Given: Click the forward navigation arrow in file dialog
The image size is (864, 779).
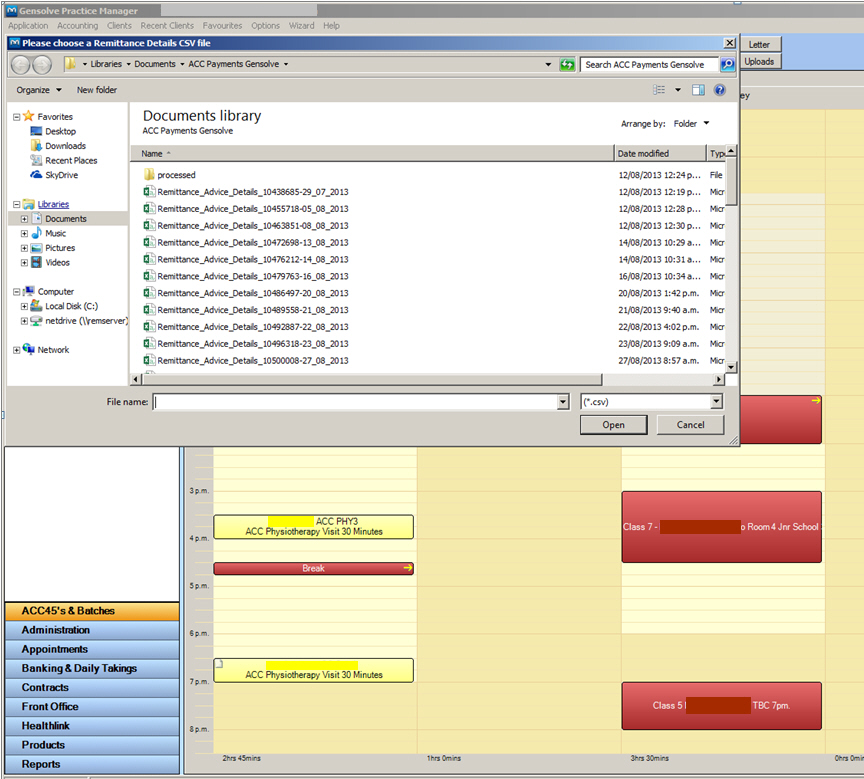Looking at the screenshot, I should click(42, 65).
